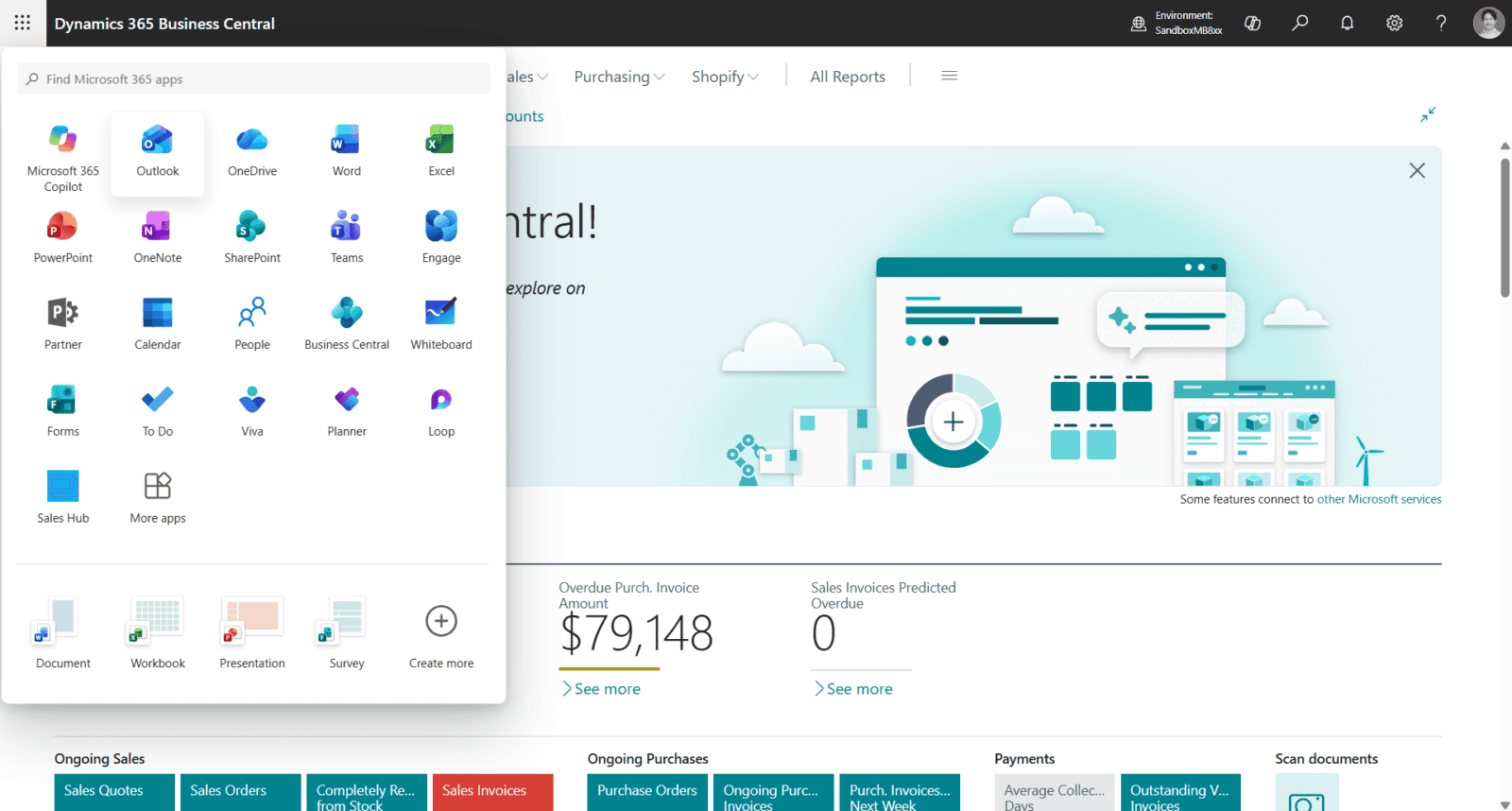The image size is (1512, 811).
Task: Create a new Word Document
Action: 63,633
